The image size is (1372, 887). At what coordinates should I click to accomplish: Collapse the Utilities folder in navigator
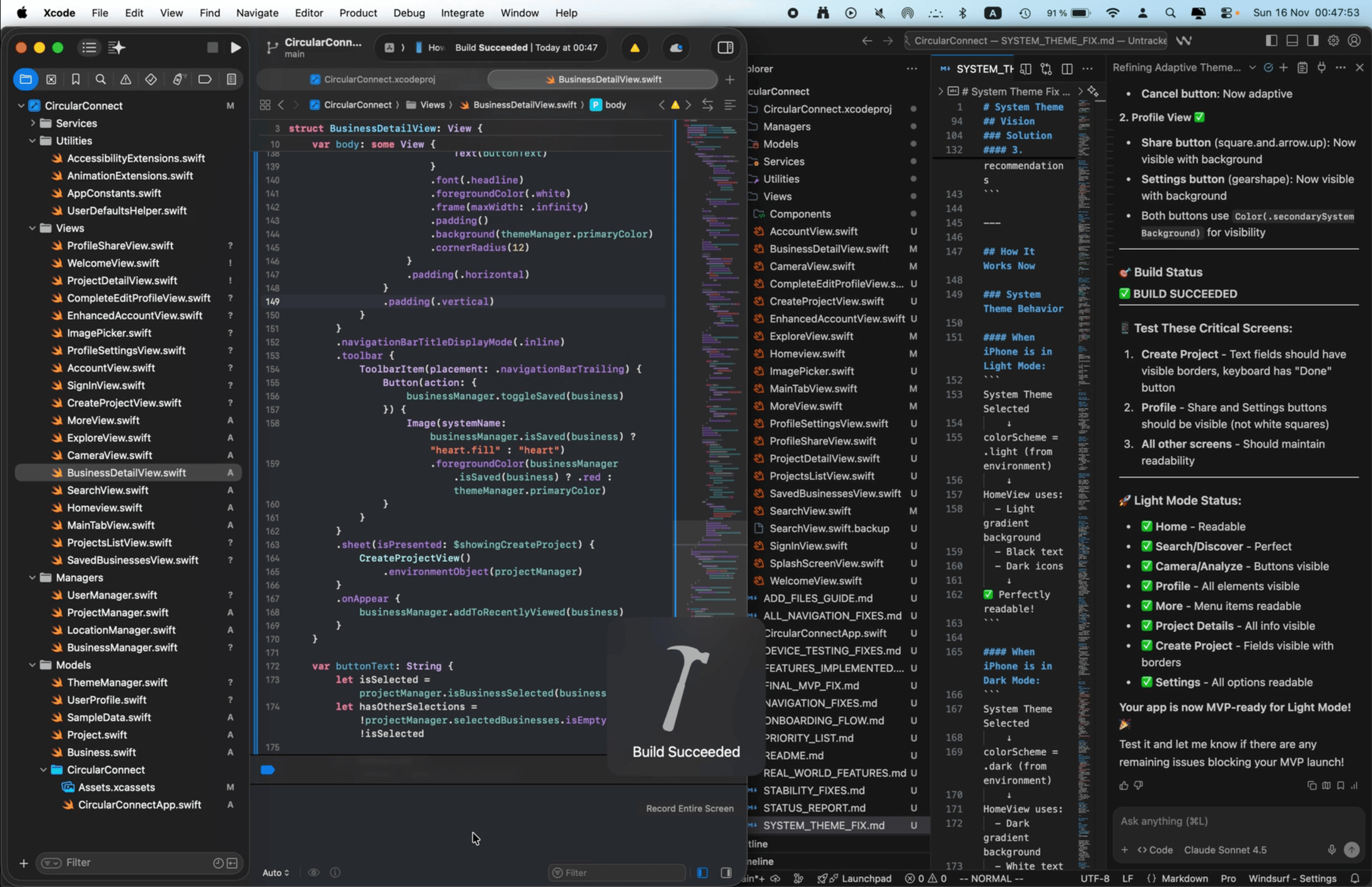tap(32, 141)
